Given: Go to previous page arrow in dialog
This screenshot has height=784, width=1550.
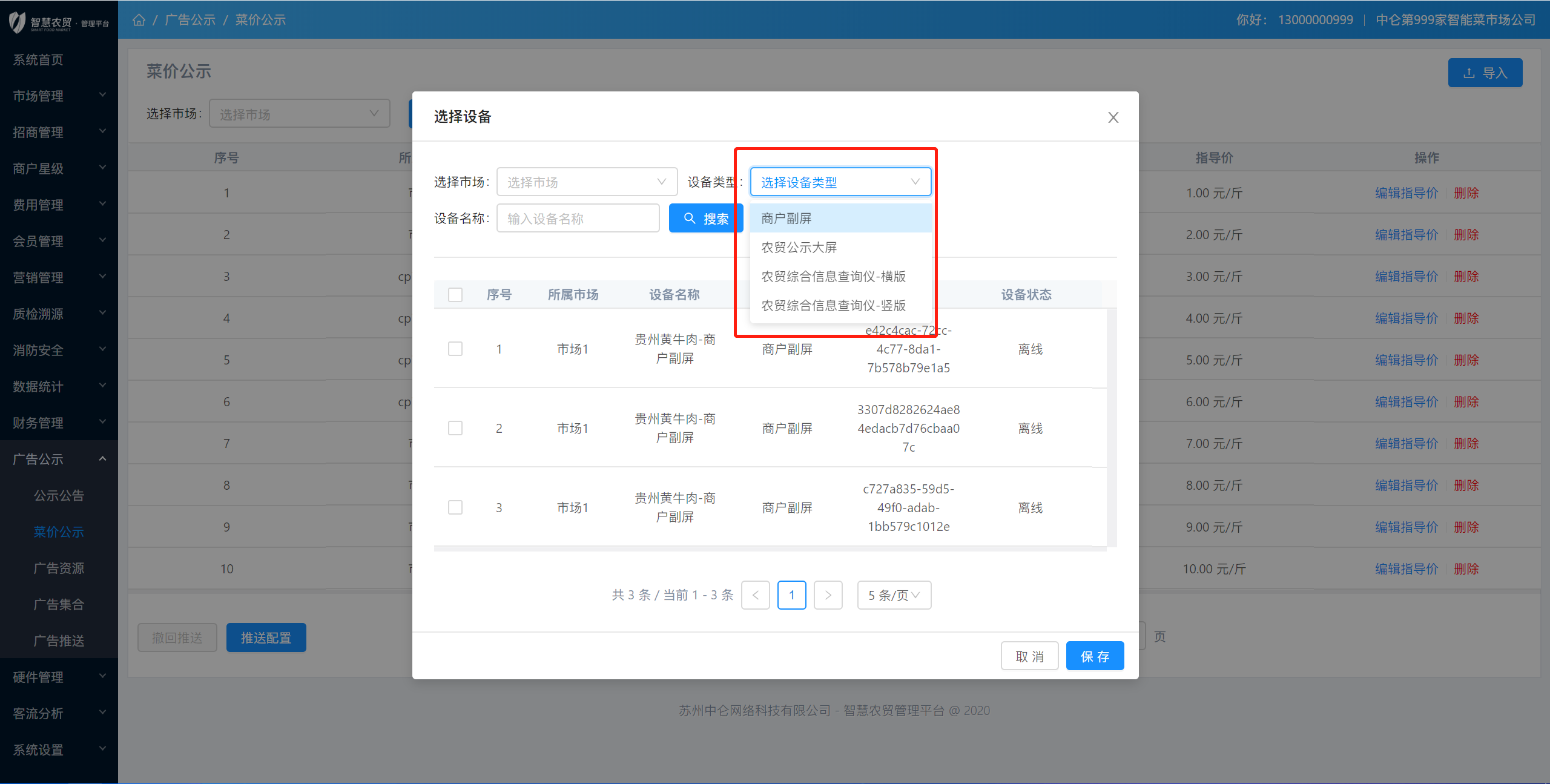Looking at the screenshot, I should (x=755, y=595).
